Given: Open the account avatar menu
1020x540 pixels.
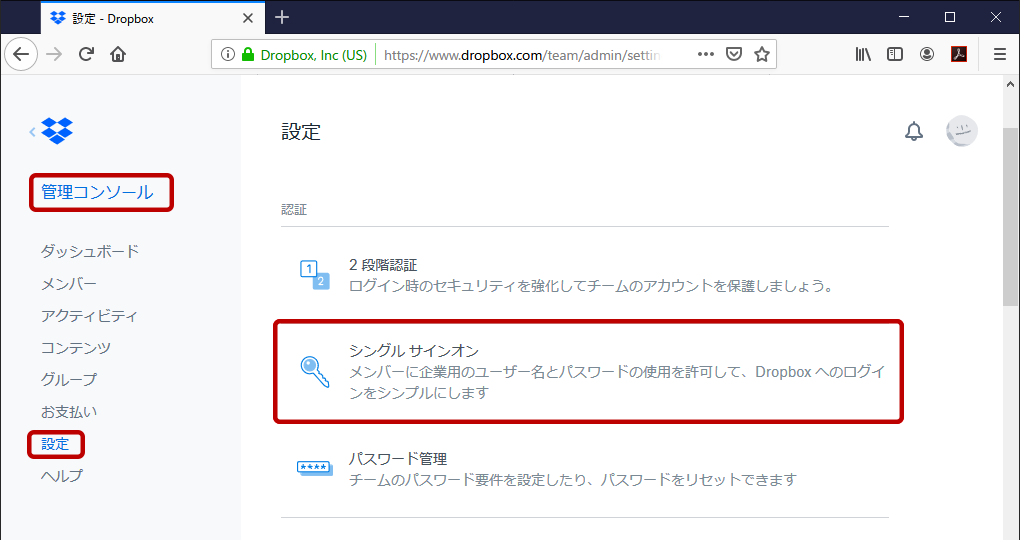Looking at the screenshot, I should [961, 132].
